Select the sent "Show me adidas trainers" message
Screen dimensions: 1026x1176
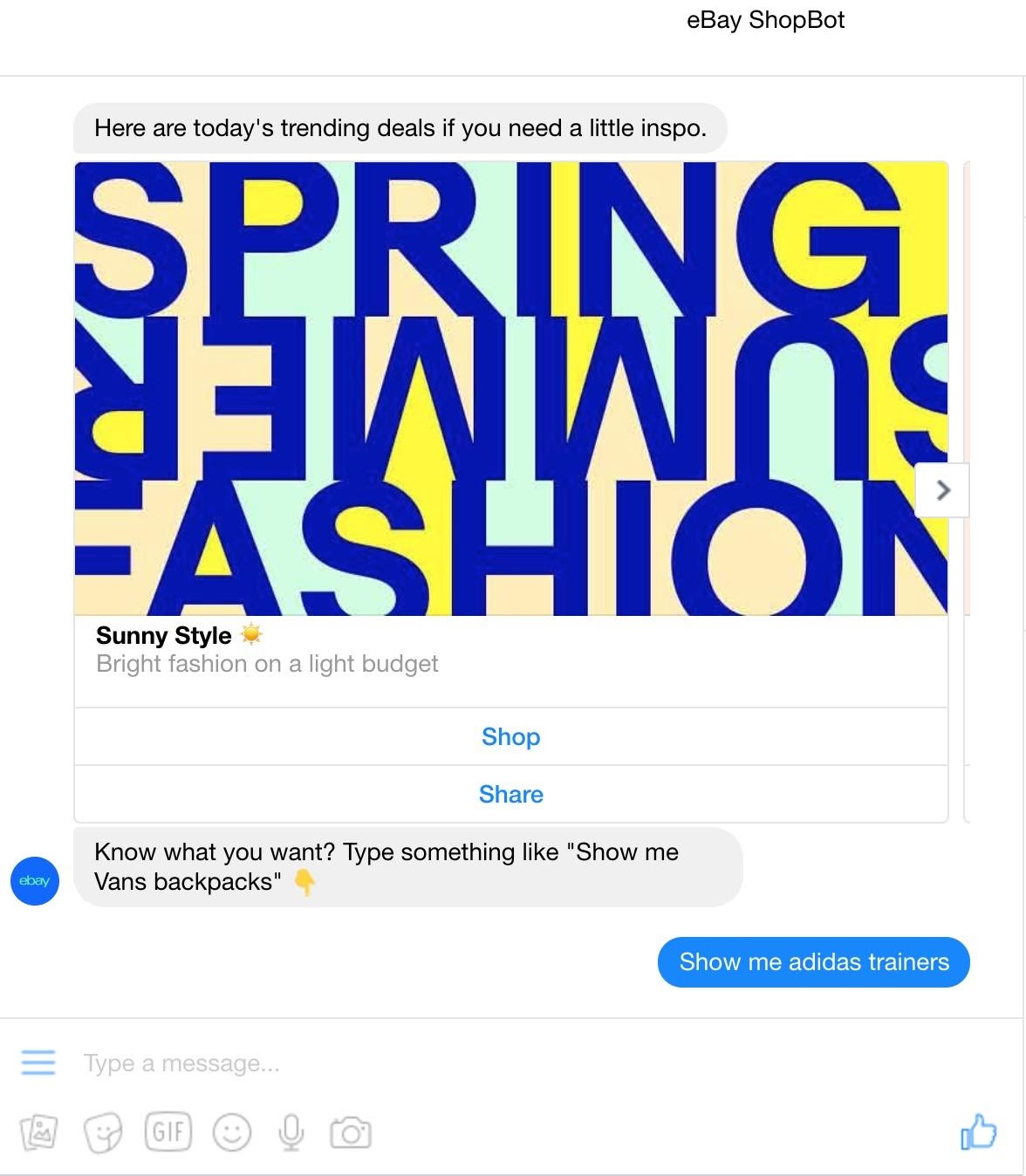point(813,962)
